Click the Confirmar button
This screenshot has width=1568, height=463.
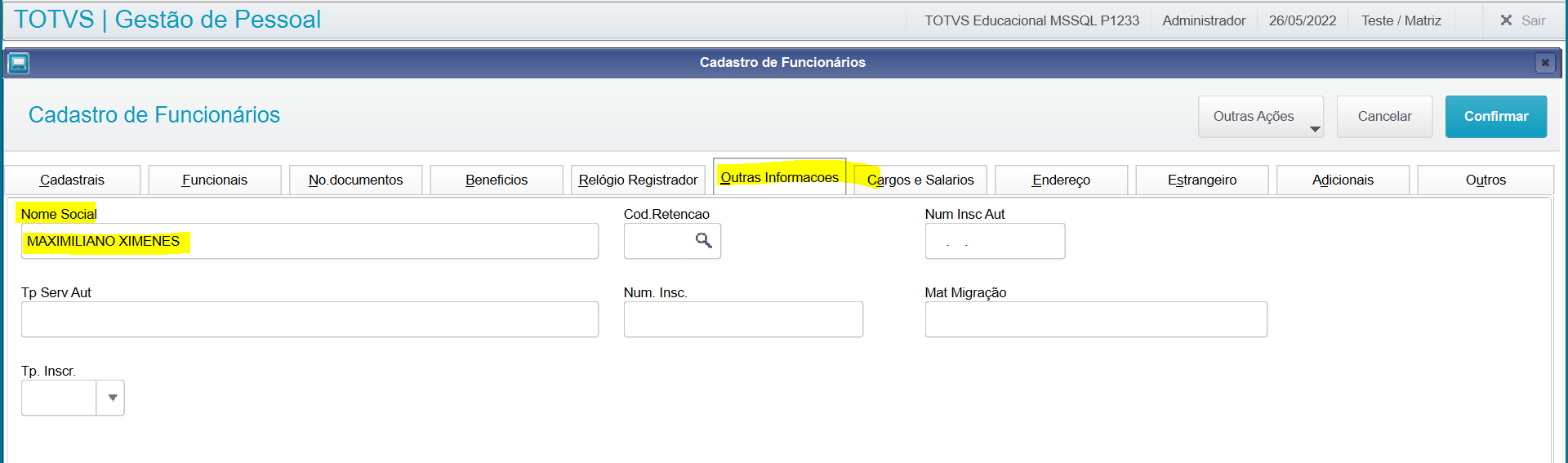tap(1496, 117)
